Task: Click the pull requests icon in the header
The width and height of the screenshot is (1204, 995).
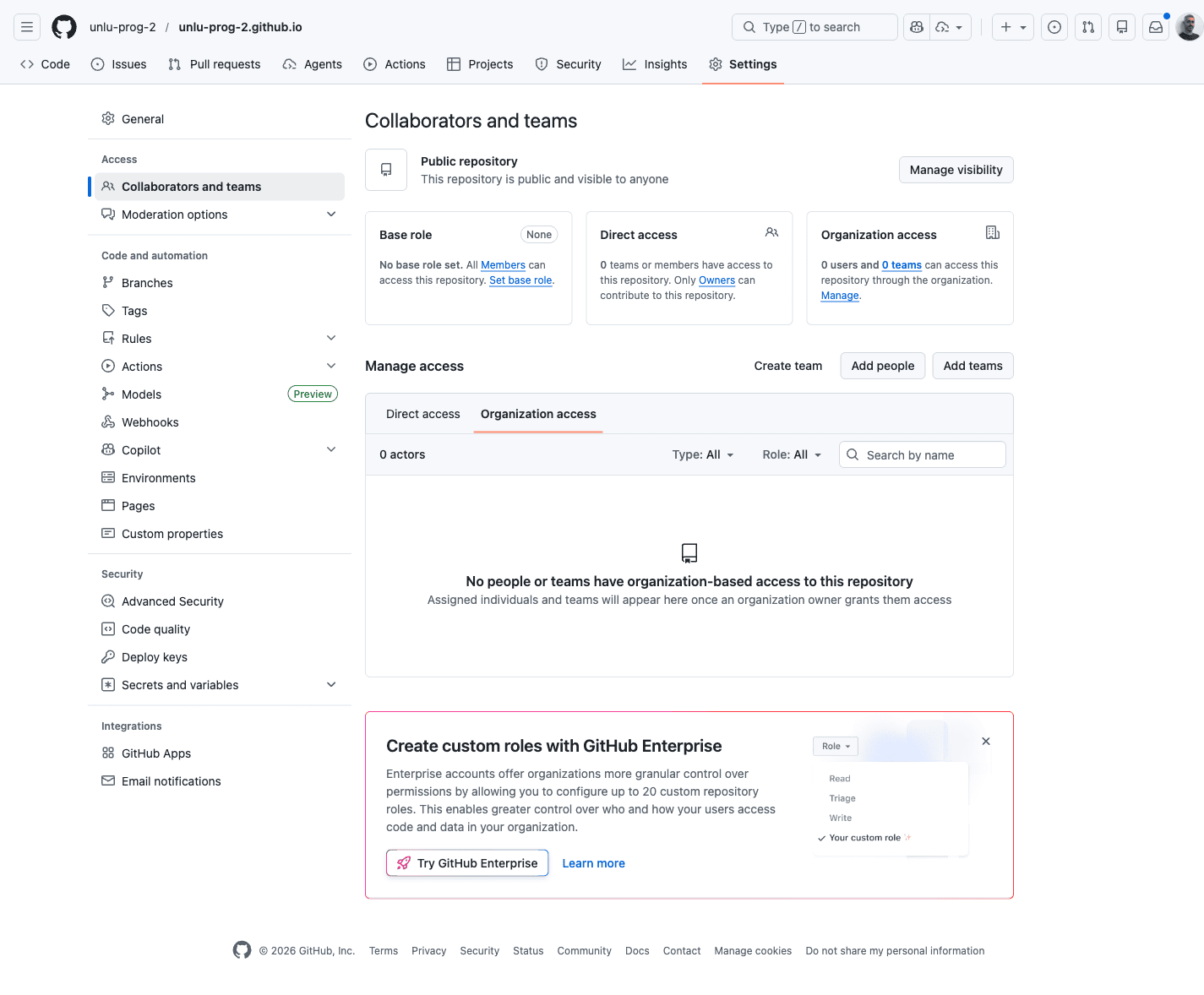Action: [x=1087, y=26]
